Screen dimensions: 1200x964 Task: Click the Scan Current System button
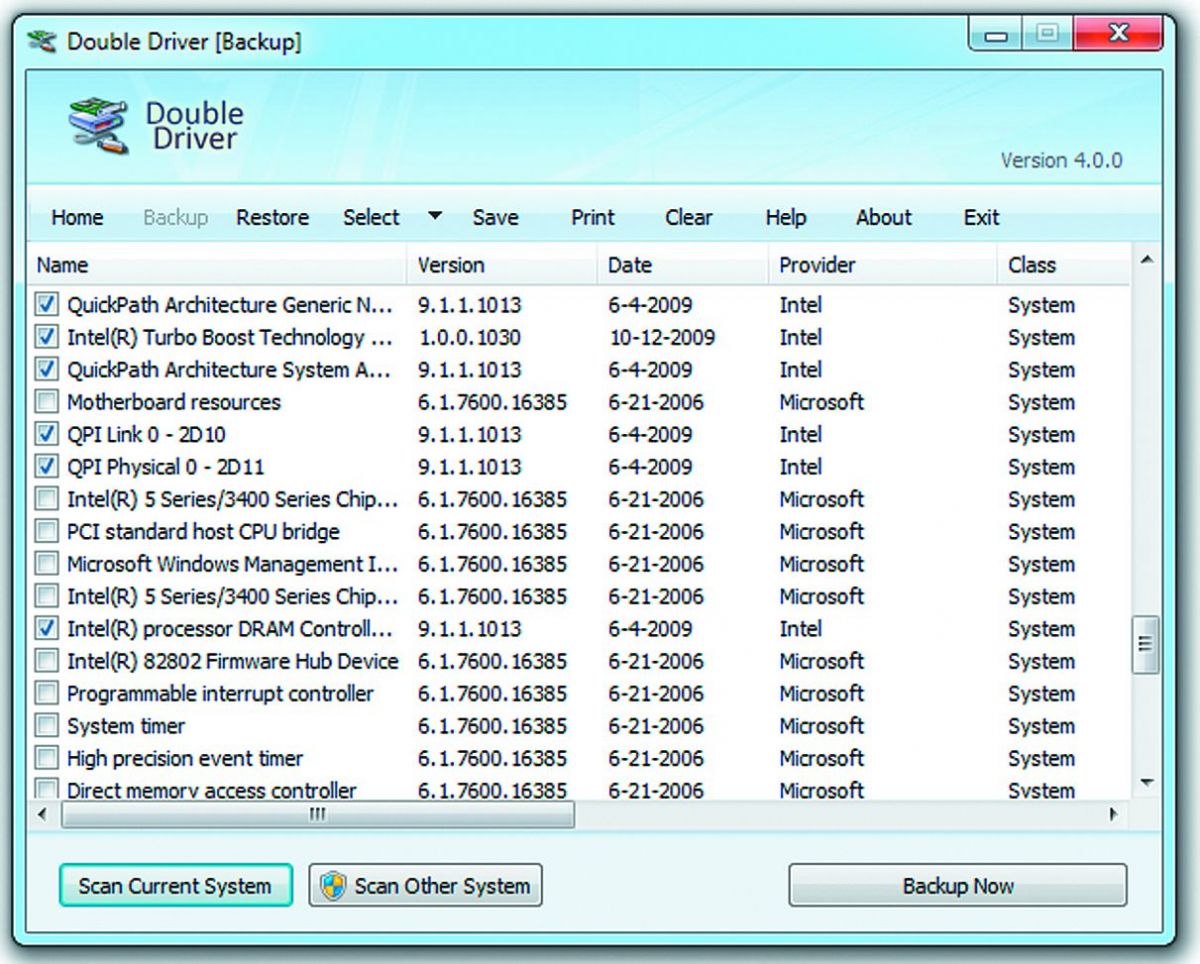tap(175, 886)
